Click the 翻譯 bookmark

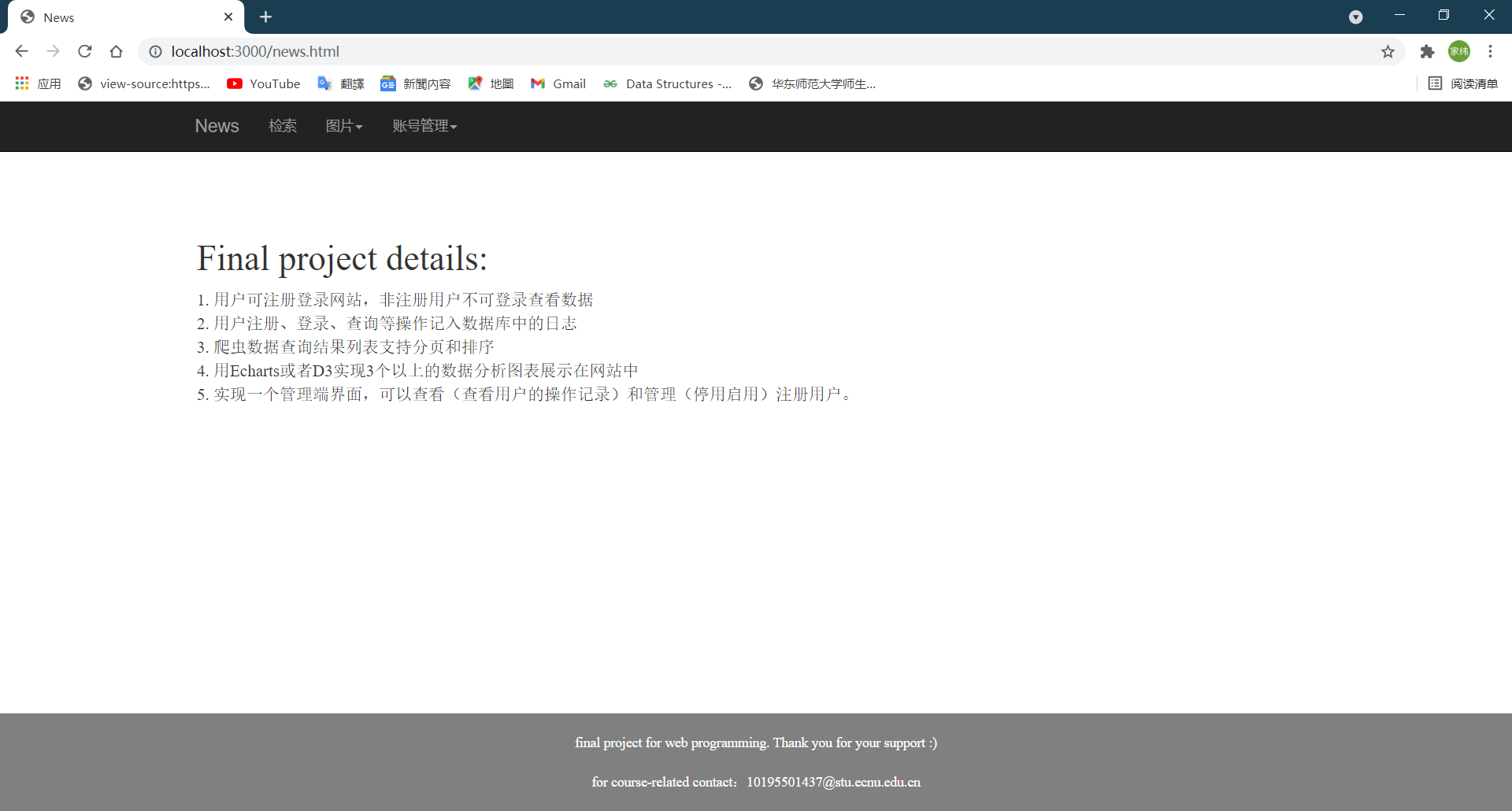(x=341, y=83)
